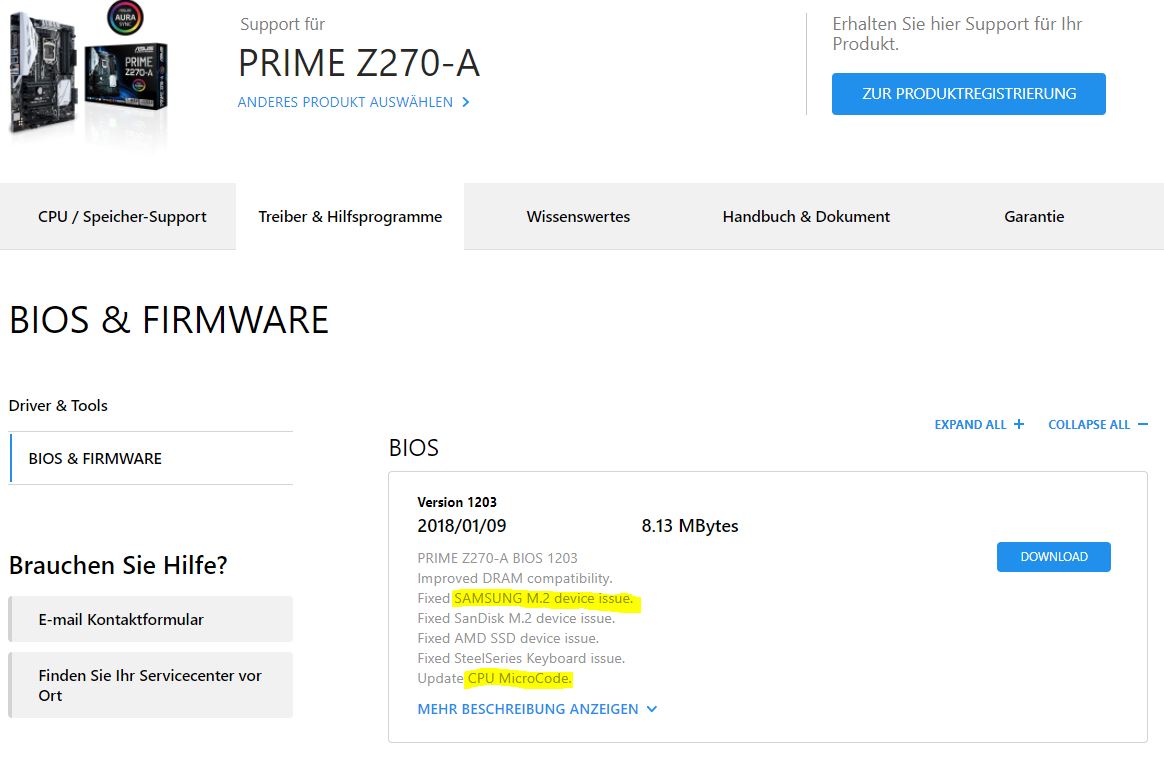Click the PRIME Z270-A BIOS 1203 line

pyautogui.click(x=497, y=558)
